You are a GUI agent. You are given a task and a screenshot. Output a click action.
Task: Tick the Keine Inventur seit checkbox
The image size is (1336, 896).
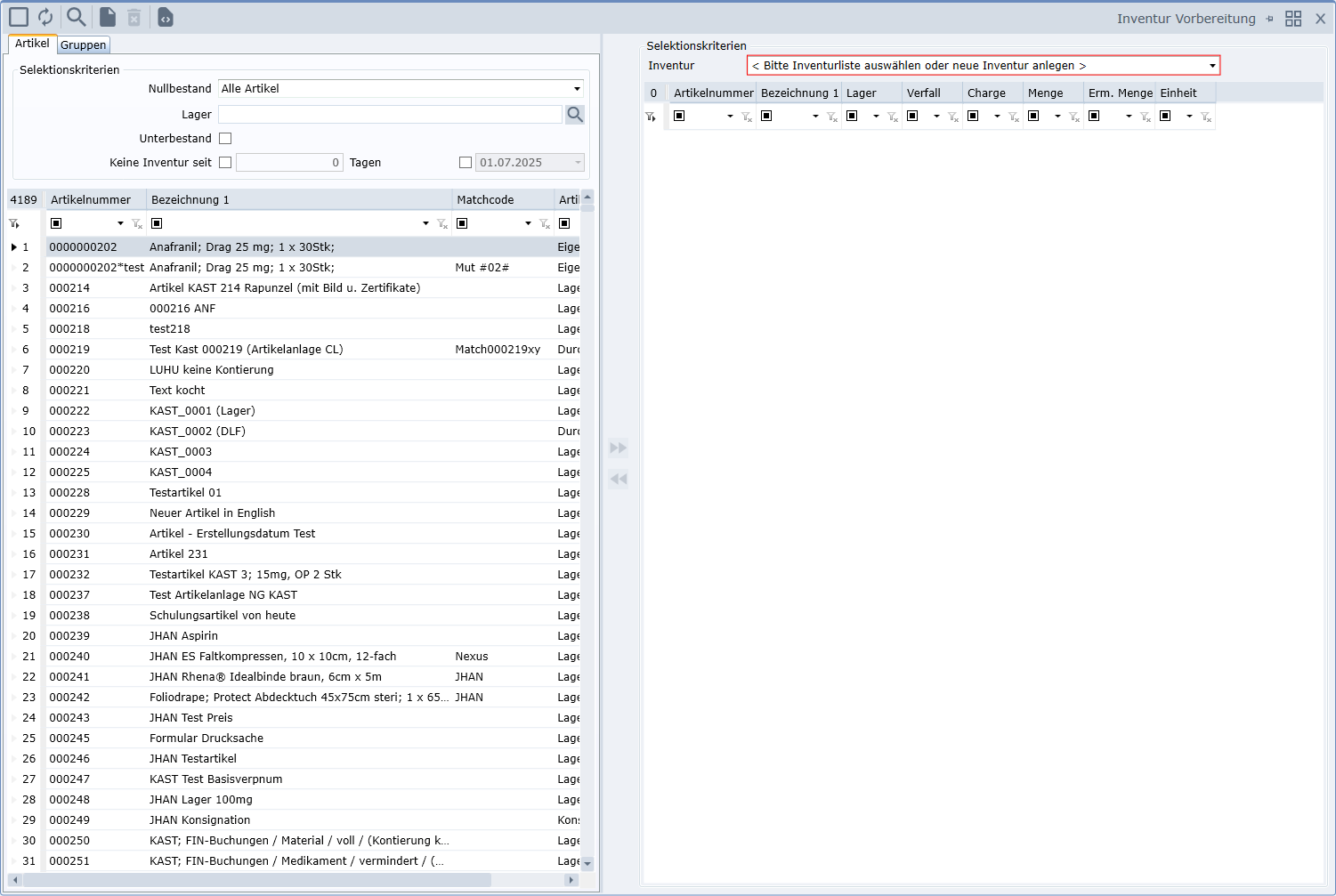click(x=225, y=163)
